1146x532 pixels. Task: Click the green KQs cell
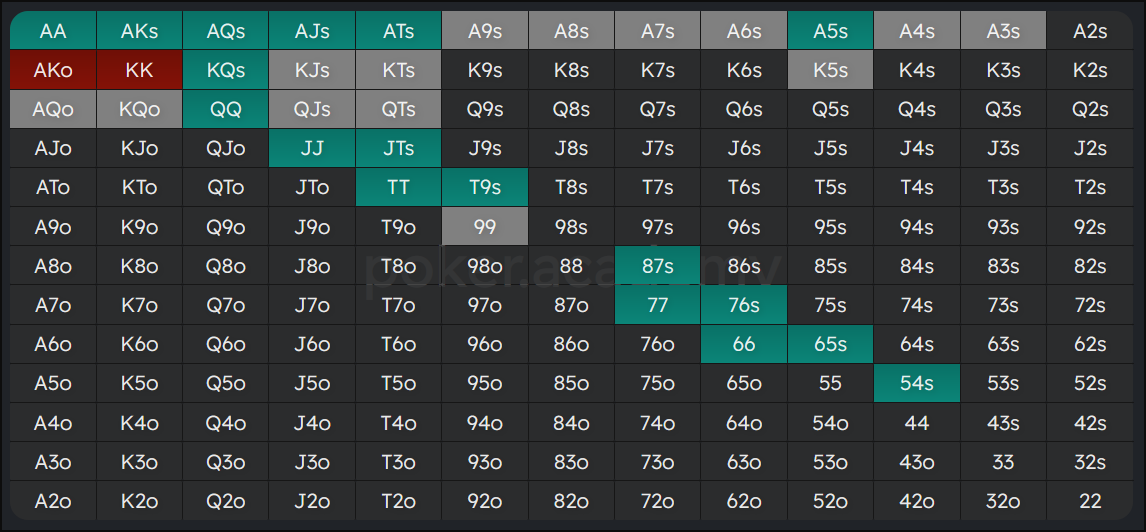[x=226, y=70]
